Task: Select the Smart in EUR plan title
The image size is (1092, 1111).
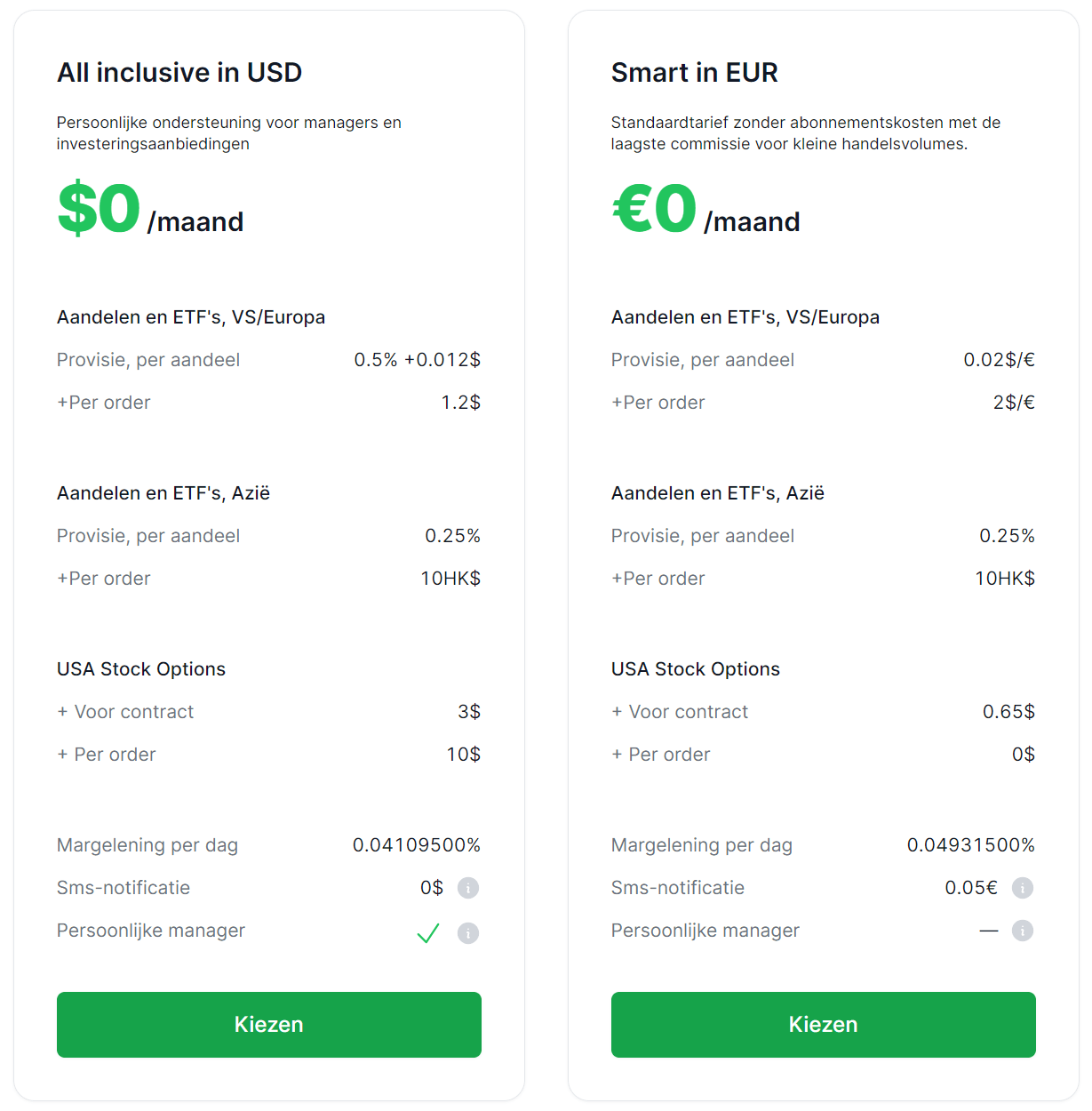Action: click(695, 72)
